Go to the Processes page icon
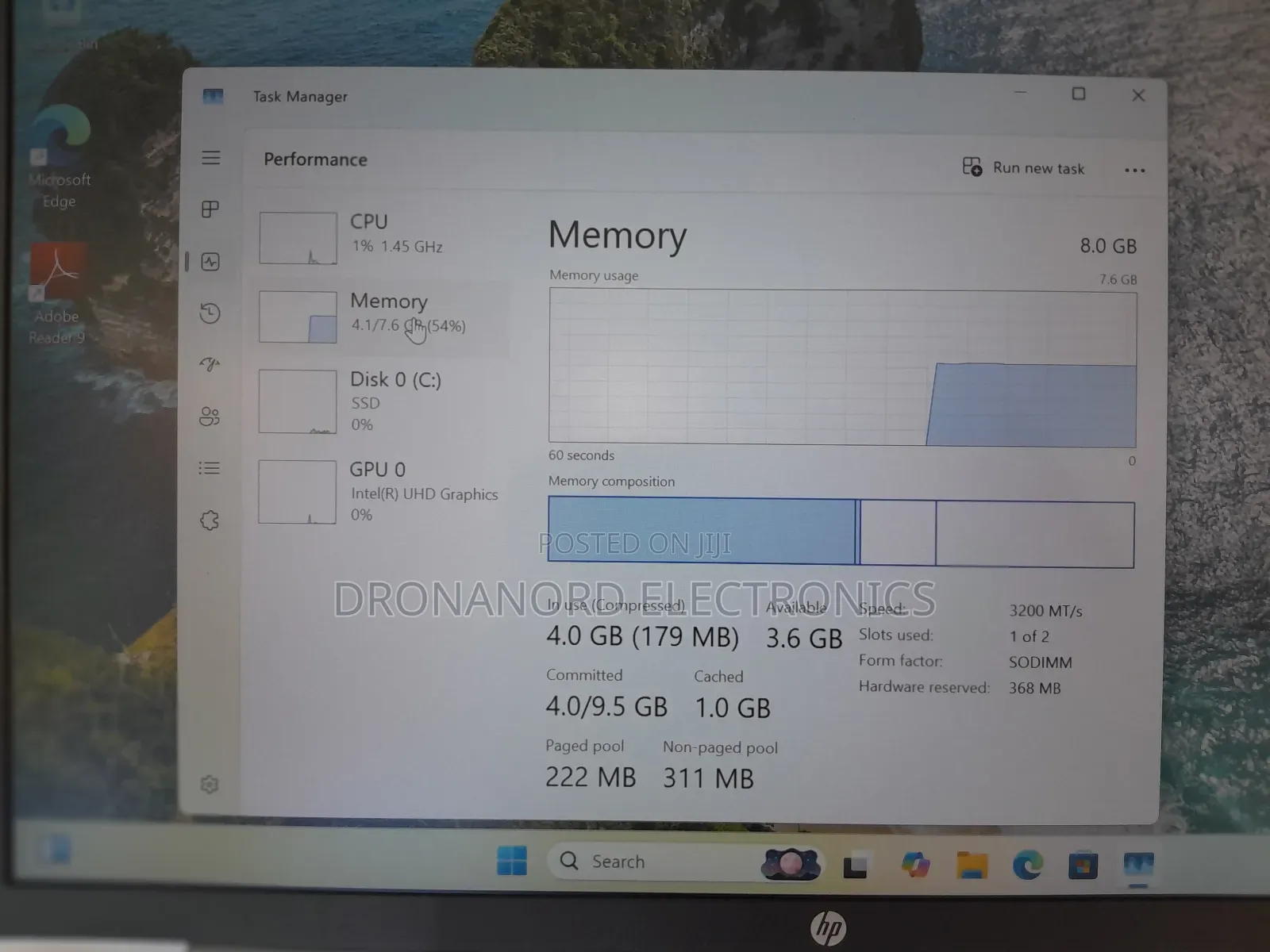Viewport: 1270px width, 952px height. pos(210,209)
